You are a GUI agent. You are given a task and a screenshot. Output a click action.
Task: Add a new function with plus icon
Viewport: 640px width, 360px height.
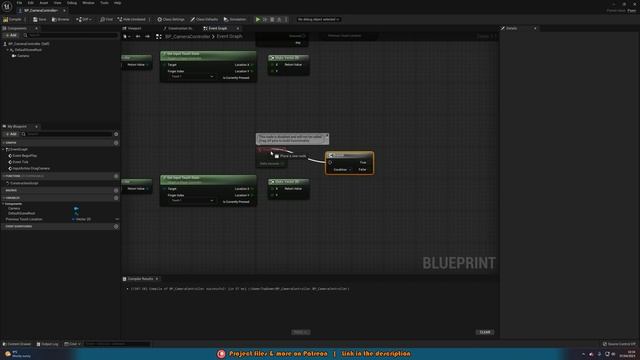pyautogui.click(x=116, y=176)
